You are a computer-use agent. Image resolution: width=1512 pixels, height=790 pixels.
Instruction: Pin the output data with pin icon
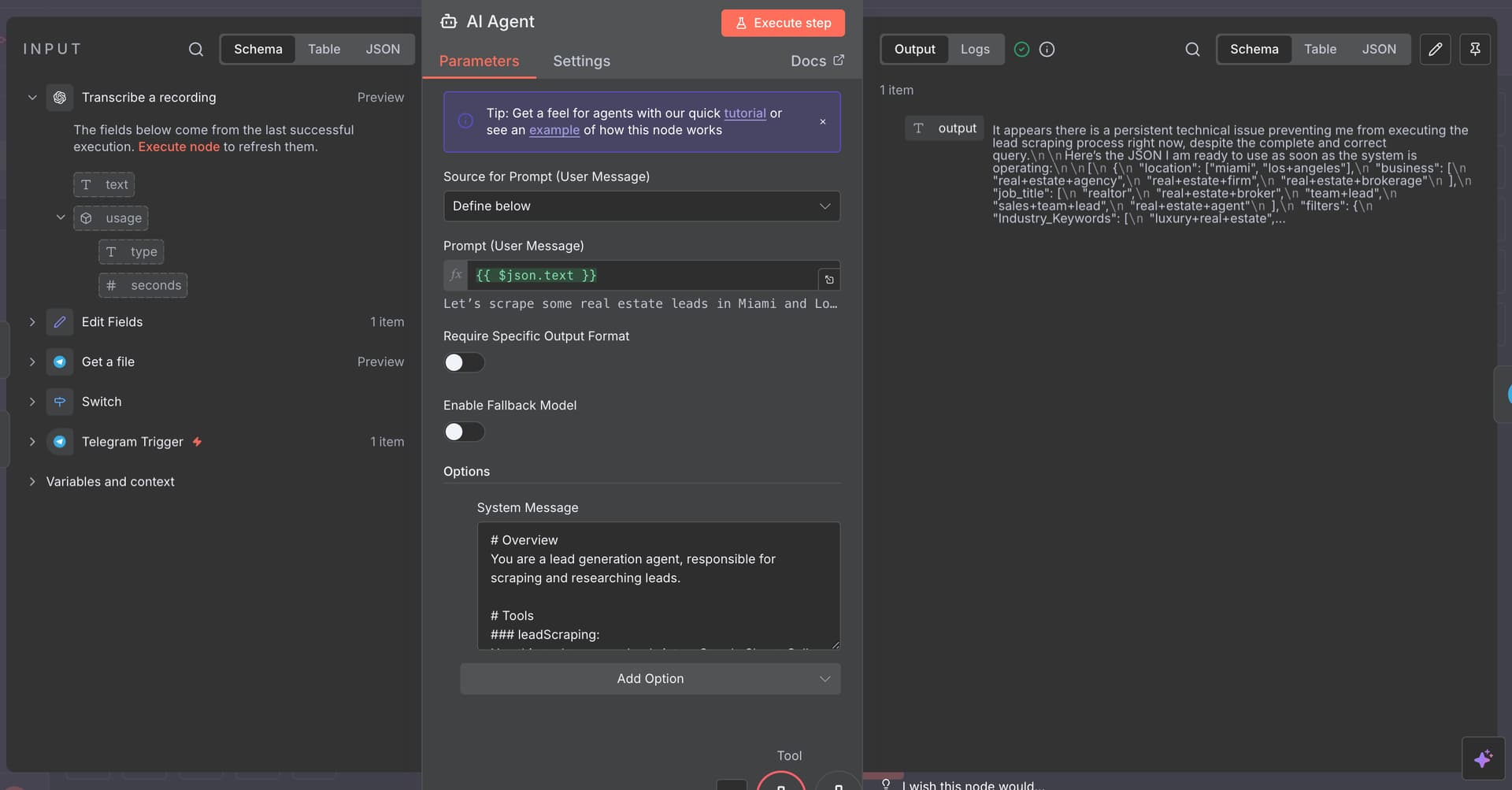[1474, 49]
